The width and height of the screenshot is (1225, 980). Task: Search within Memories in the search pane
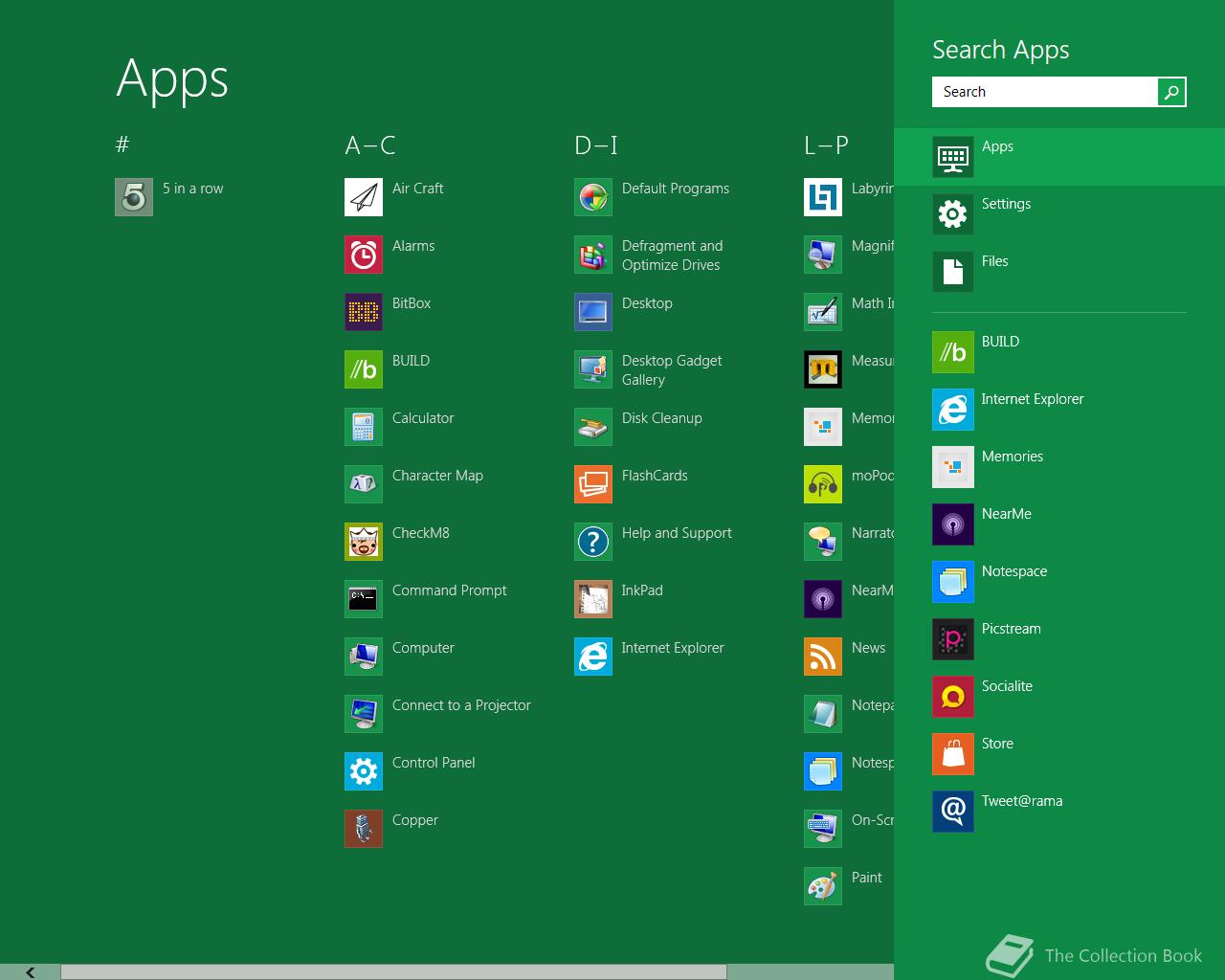tap(1059, 467)
